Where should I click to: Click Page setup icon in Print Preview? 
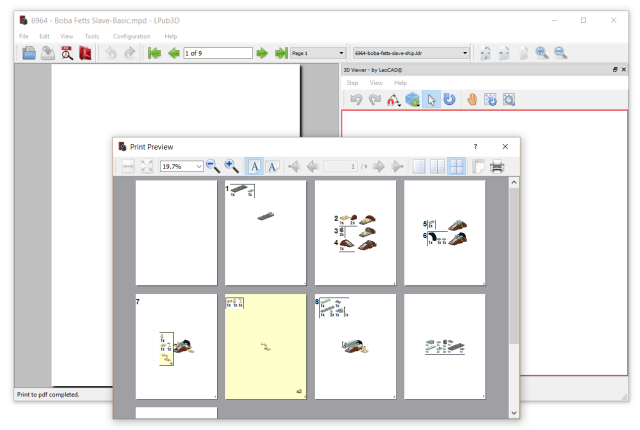(478, 166)
